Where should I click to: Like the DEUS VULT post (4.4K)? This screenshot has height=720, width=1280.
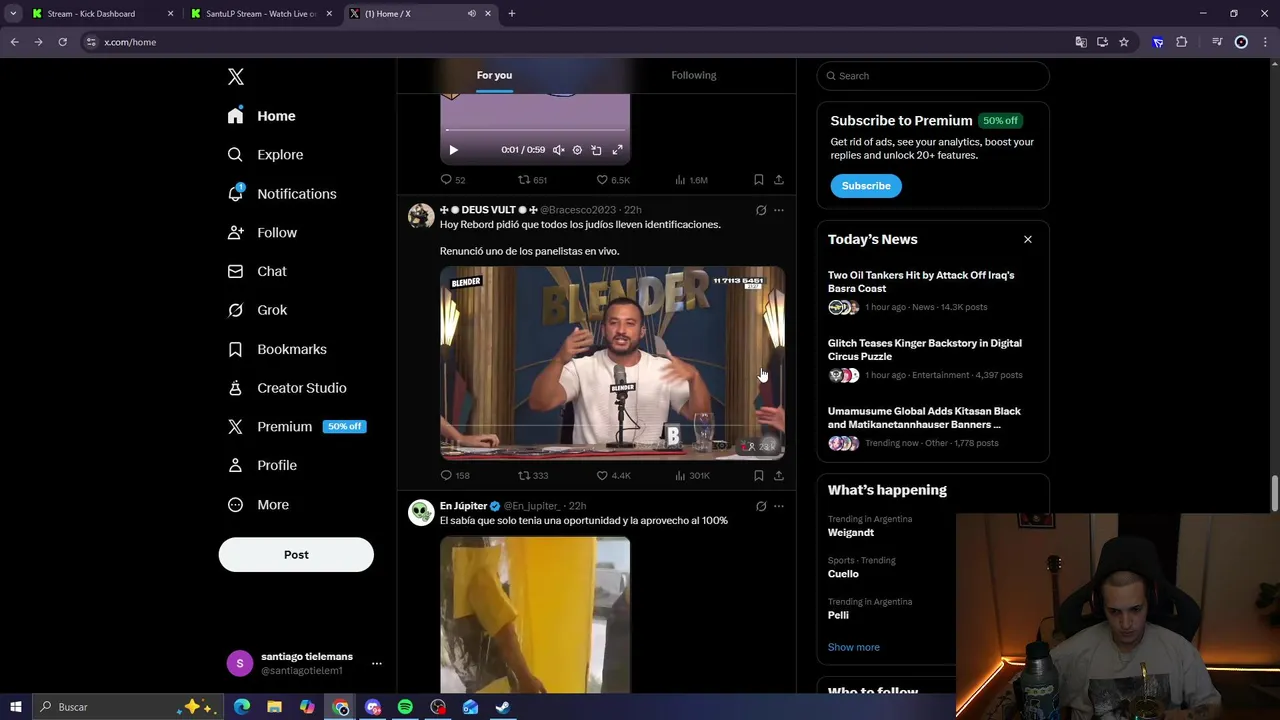(x=613, y=476)
